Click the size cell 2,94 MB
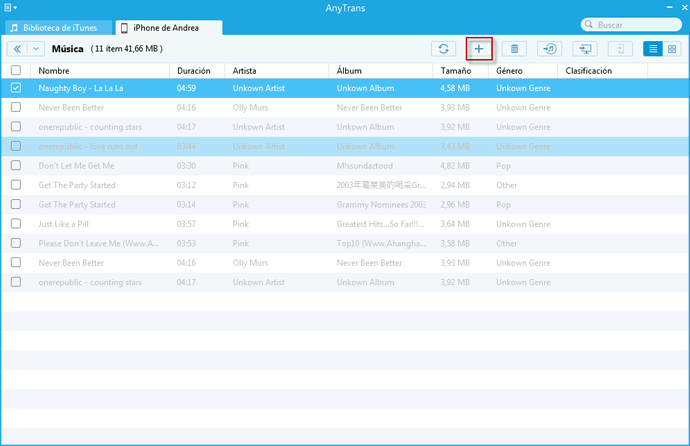Screen dimensions: 690x446 (x=455, y=185)
